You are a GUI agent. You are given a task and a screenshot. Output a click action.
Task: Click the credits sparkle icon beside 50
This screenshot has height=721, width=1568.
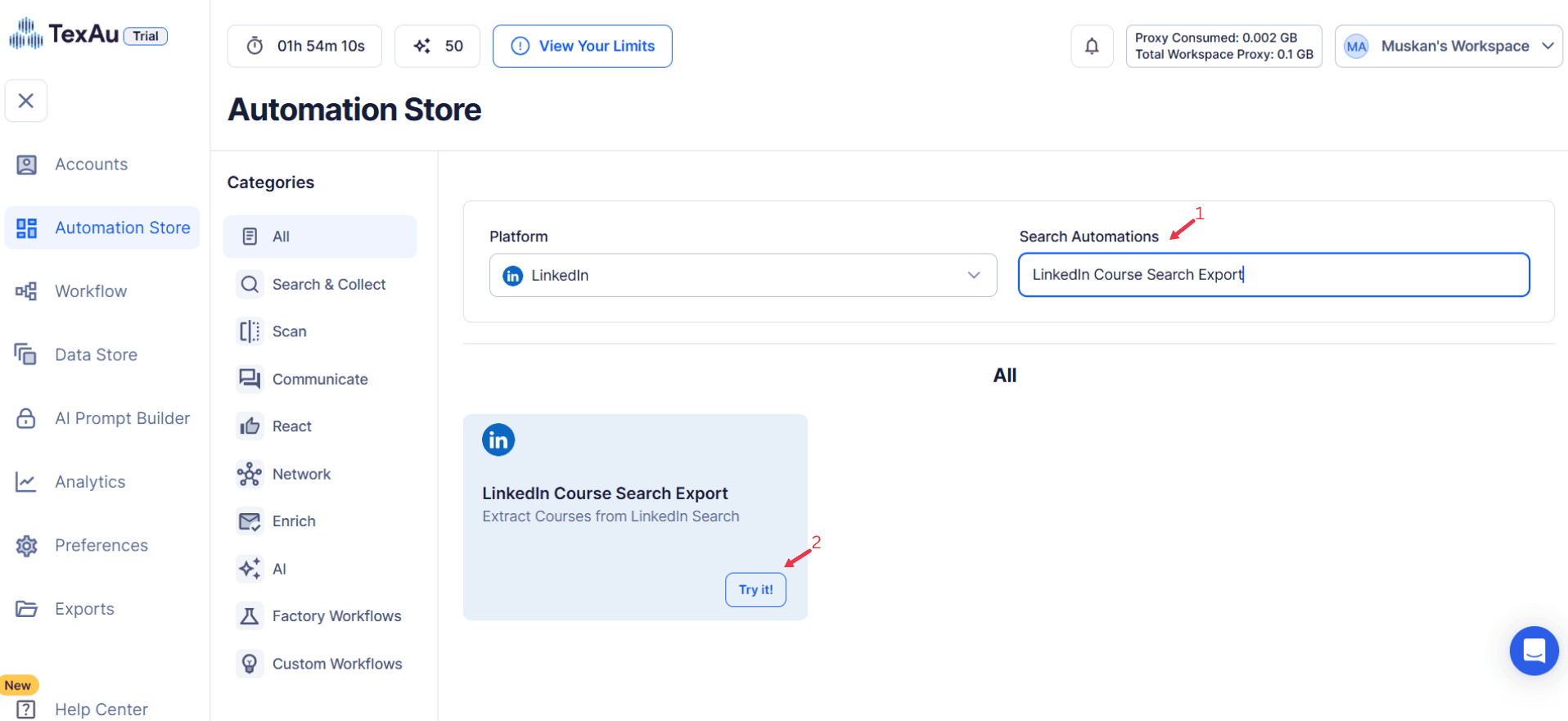[422, 46]
